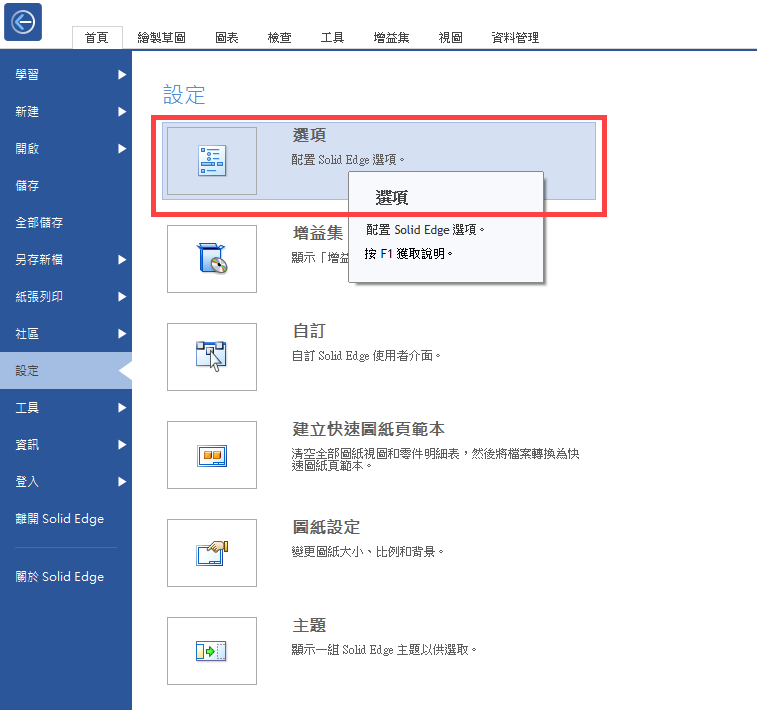Image resolution: width=757 pixels, height=710 pixels.
Task: Expand the sidebar 工具 submenu arrow
Action: pos(122,408)
